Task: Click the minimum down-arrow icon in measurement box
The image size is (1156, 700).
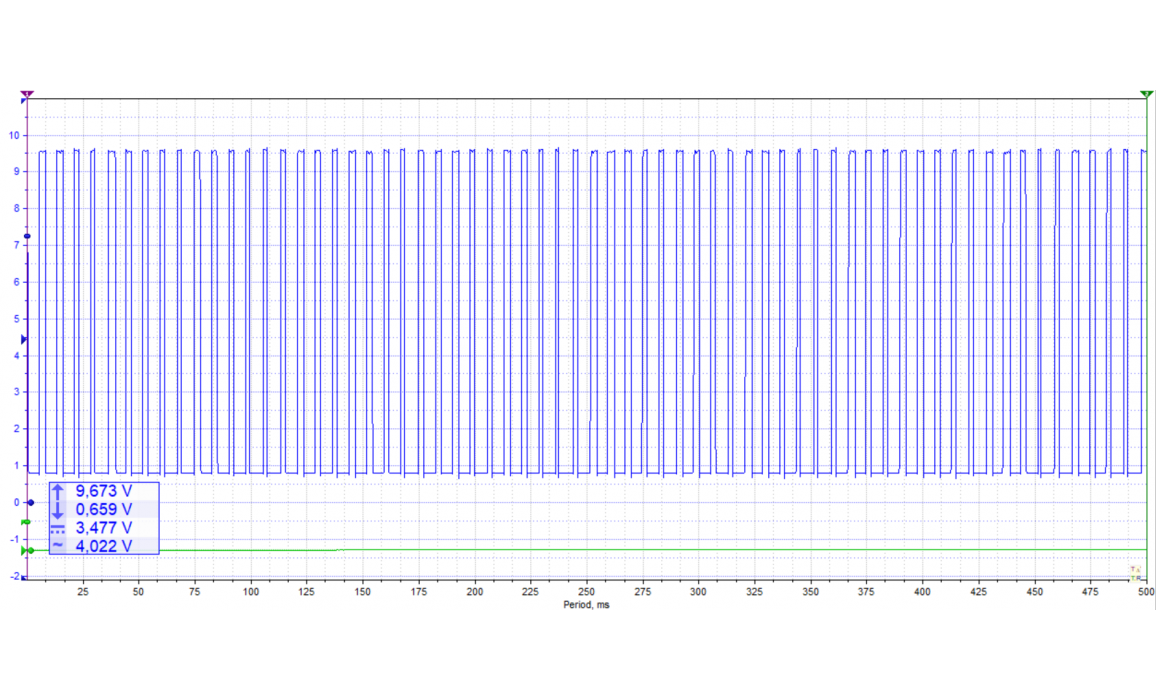Action: (x=57, y=509)
